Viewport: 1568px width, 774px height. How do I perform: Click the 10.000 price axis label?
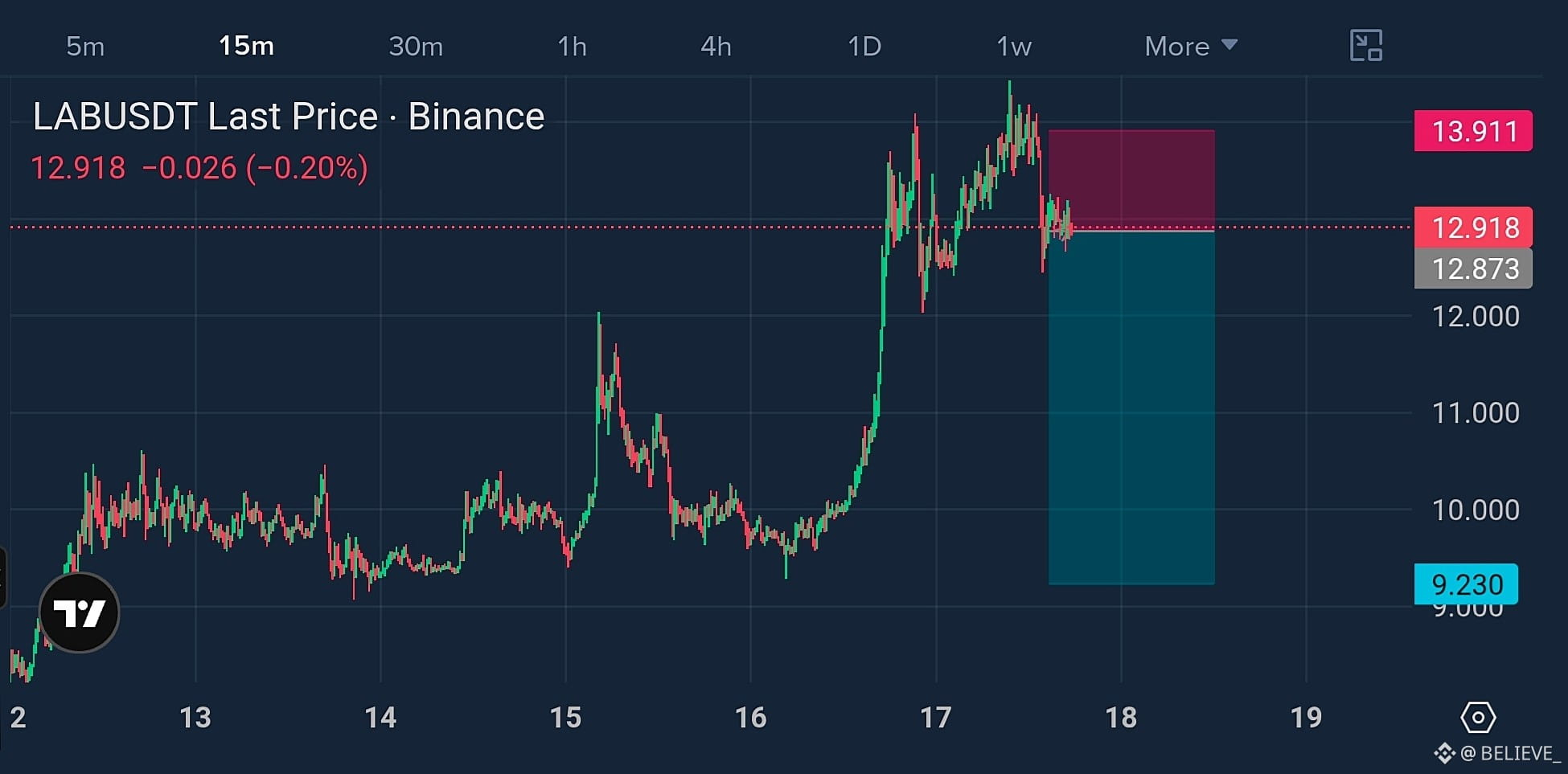[x=1476, y=510]
